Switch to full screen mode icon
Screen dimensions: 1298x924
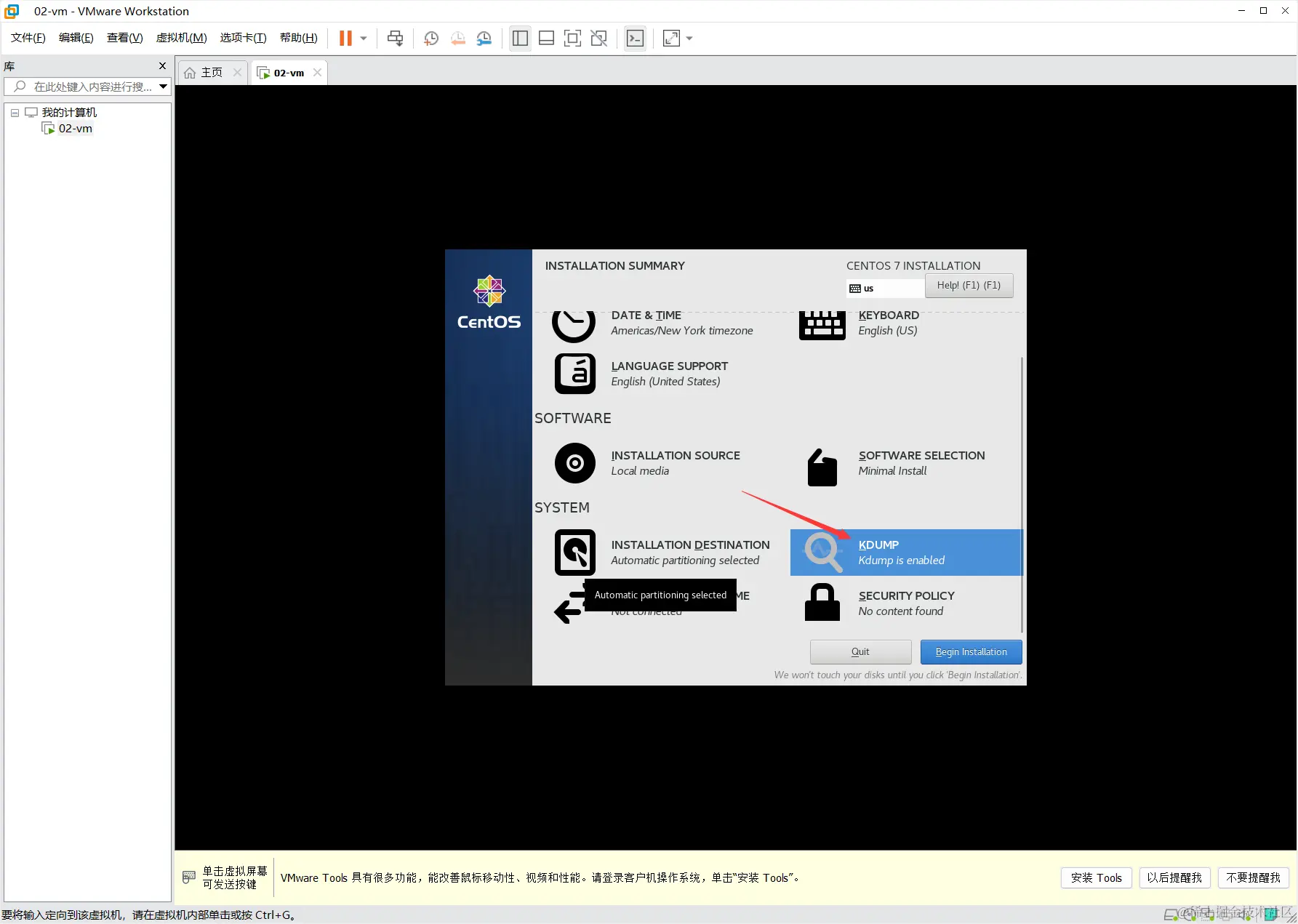572,39
